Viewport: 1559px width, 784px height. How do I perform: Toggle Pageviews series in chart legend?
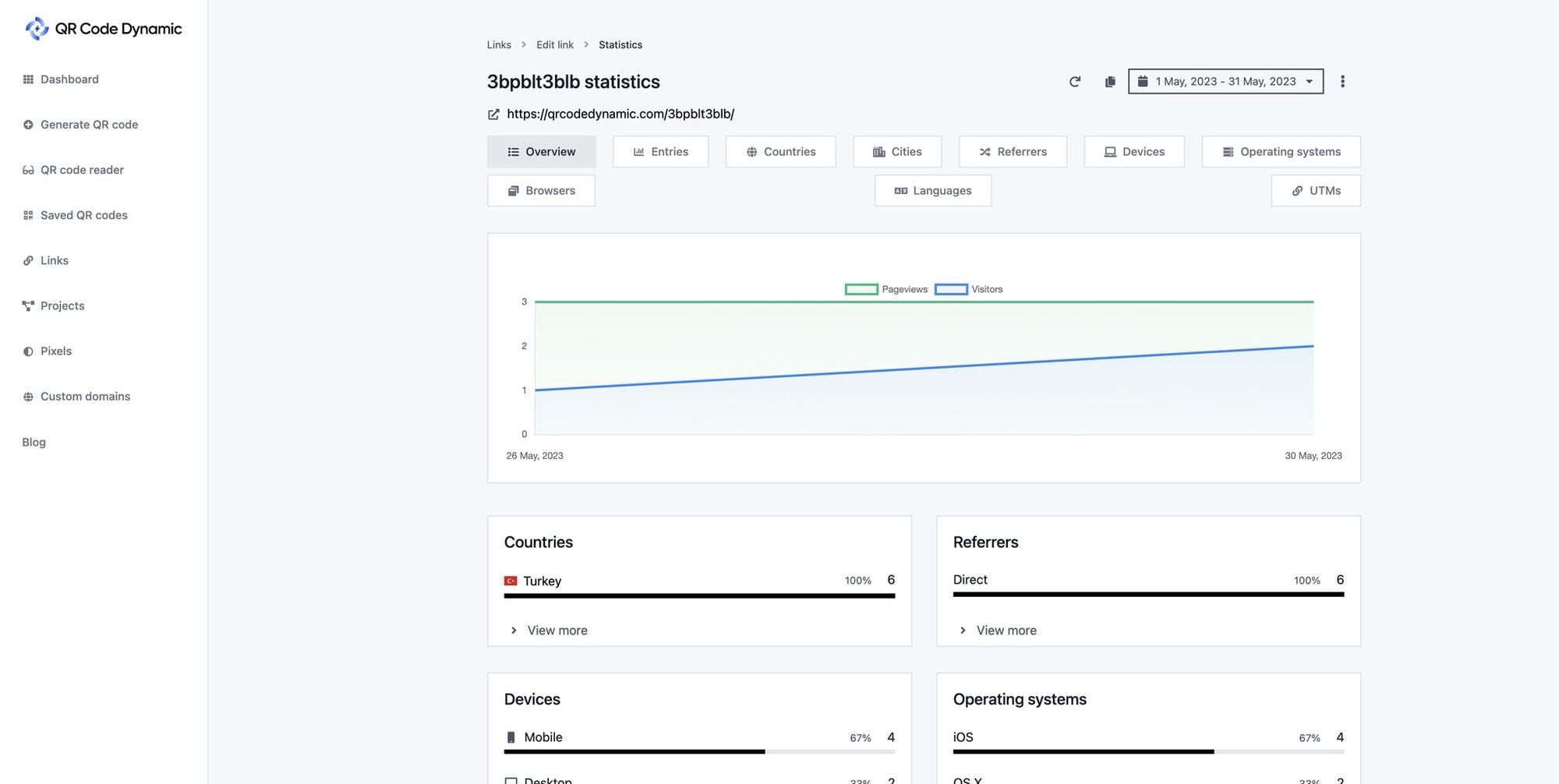886,289
